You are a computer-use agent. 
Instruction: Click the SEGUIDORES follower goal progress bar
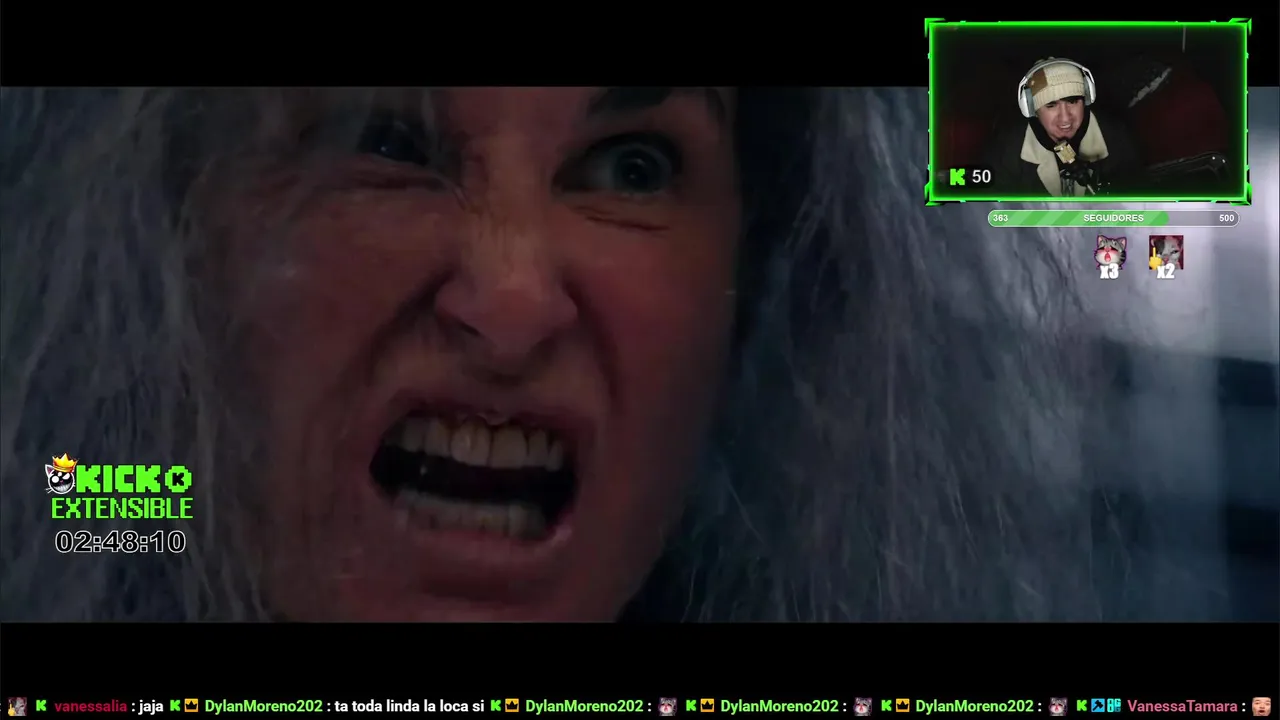[1113, 218]
